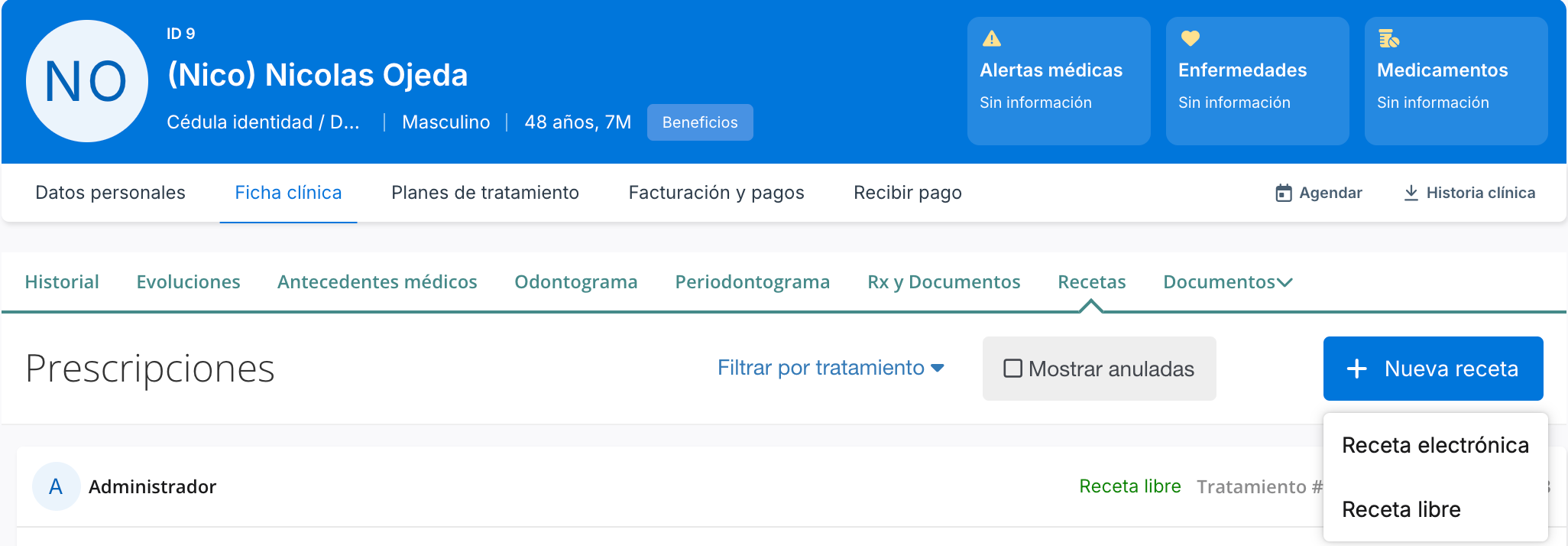Image resolution: width=1568 pixels, height=546 pixels.
Task: Open the Enfermedades card
Action: pos(1258,81)
